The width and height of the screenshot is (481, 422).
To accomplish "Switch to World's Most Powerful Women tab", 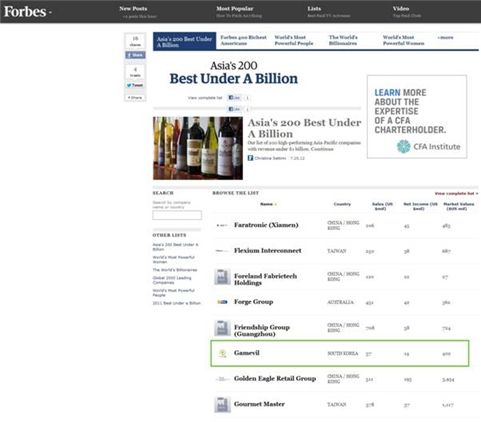I will coord(403,40).
